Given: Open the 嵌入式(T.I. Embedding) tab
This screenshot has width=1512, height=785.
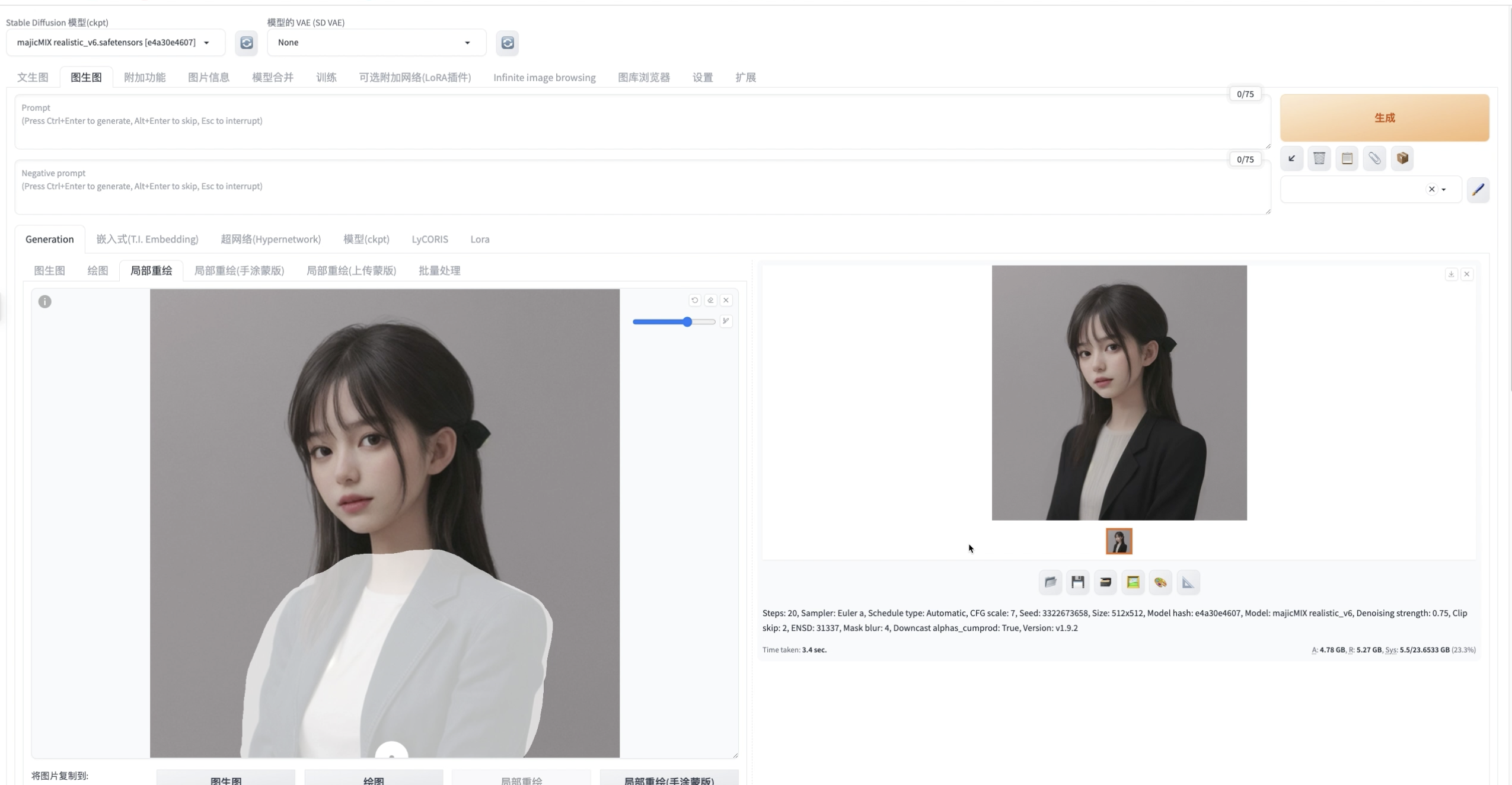Looking at the screenshot, I should [147, 239].
